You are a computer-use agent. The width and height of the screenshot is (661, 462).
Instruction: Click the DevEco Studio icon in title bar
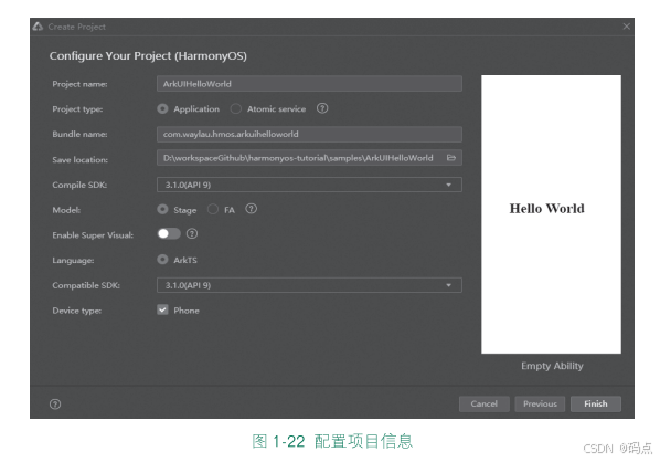(38, 27)
